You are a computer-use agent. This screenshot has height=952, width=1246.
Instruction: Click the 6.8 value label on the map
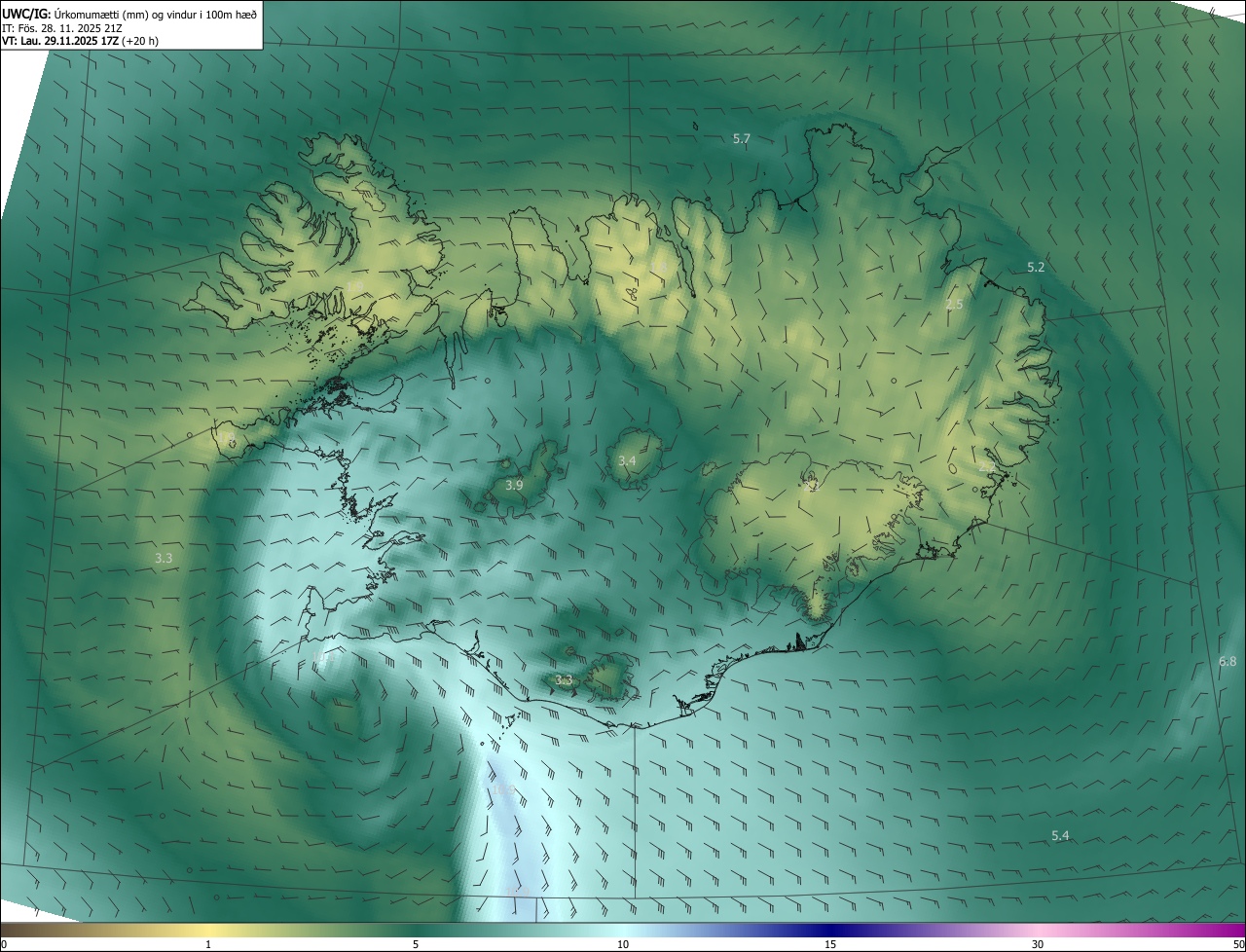[1228, 662]
